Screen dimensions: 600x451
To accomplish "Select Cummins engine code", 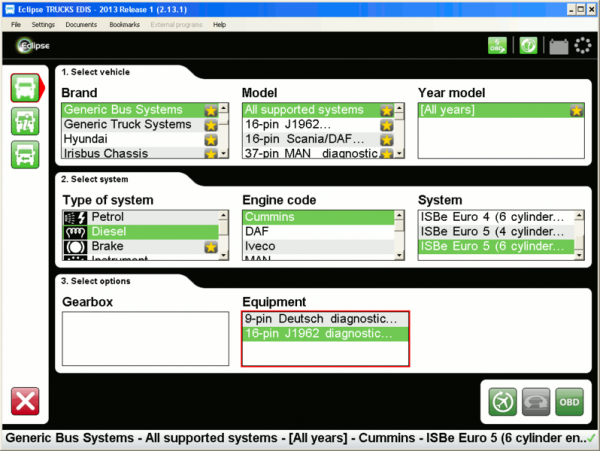I will (x=318, y=217).
